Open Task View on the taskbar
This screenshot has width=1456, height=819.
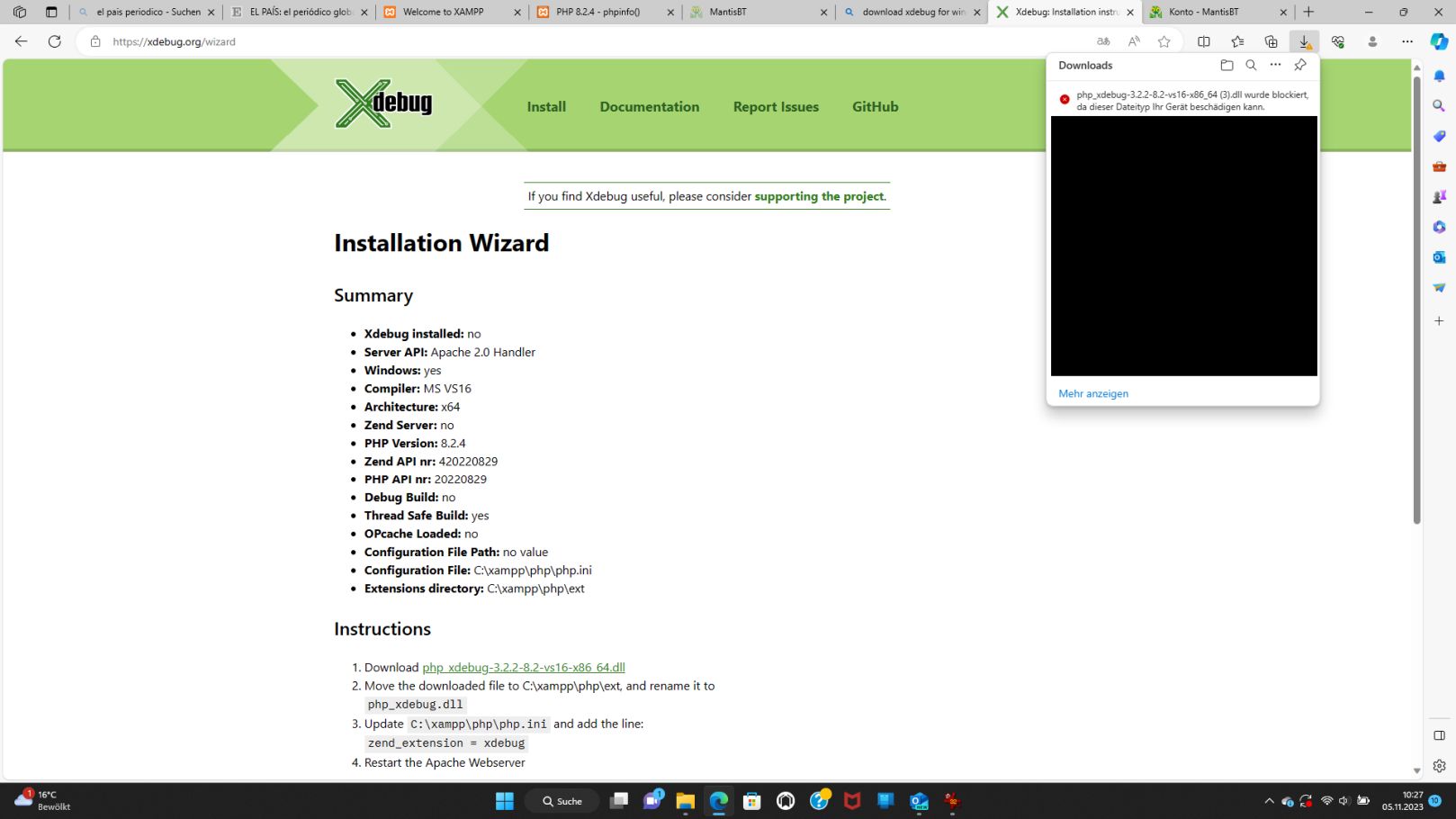click(x=618, y=801)
